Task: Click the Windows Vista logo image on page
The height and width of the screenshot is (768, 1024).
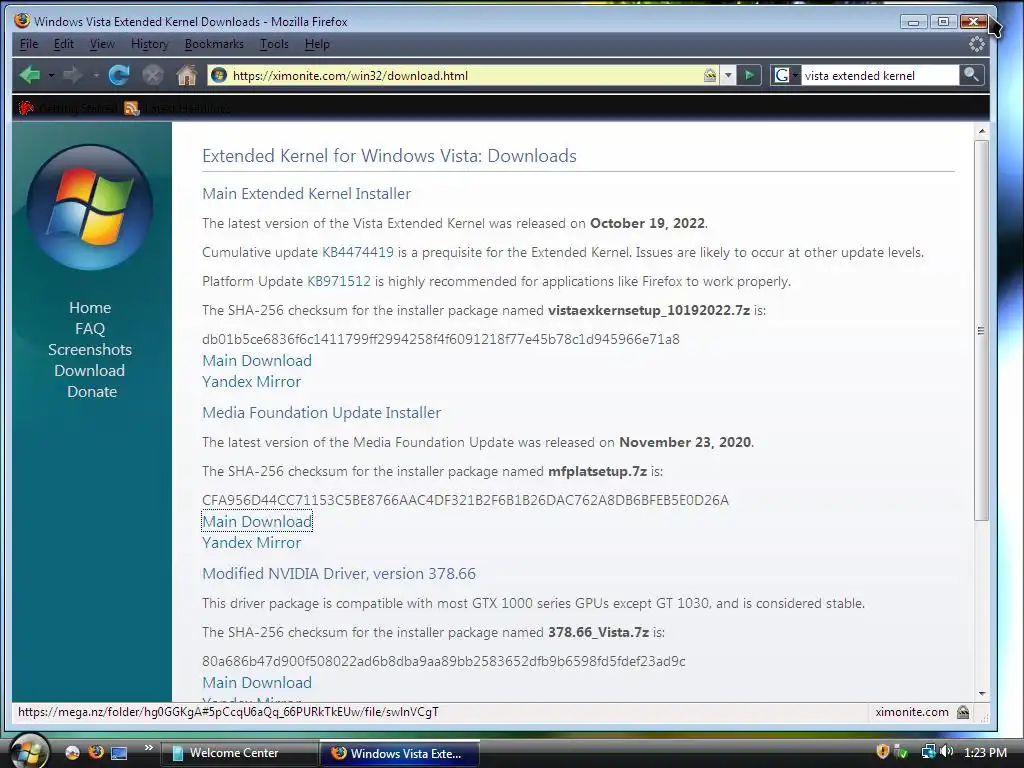Action: click(x=90, y=207)
